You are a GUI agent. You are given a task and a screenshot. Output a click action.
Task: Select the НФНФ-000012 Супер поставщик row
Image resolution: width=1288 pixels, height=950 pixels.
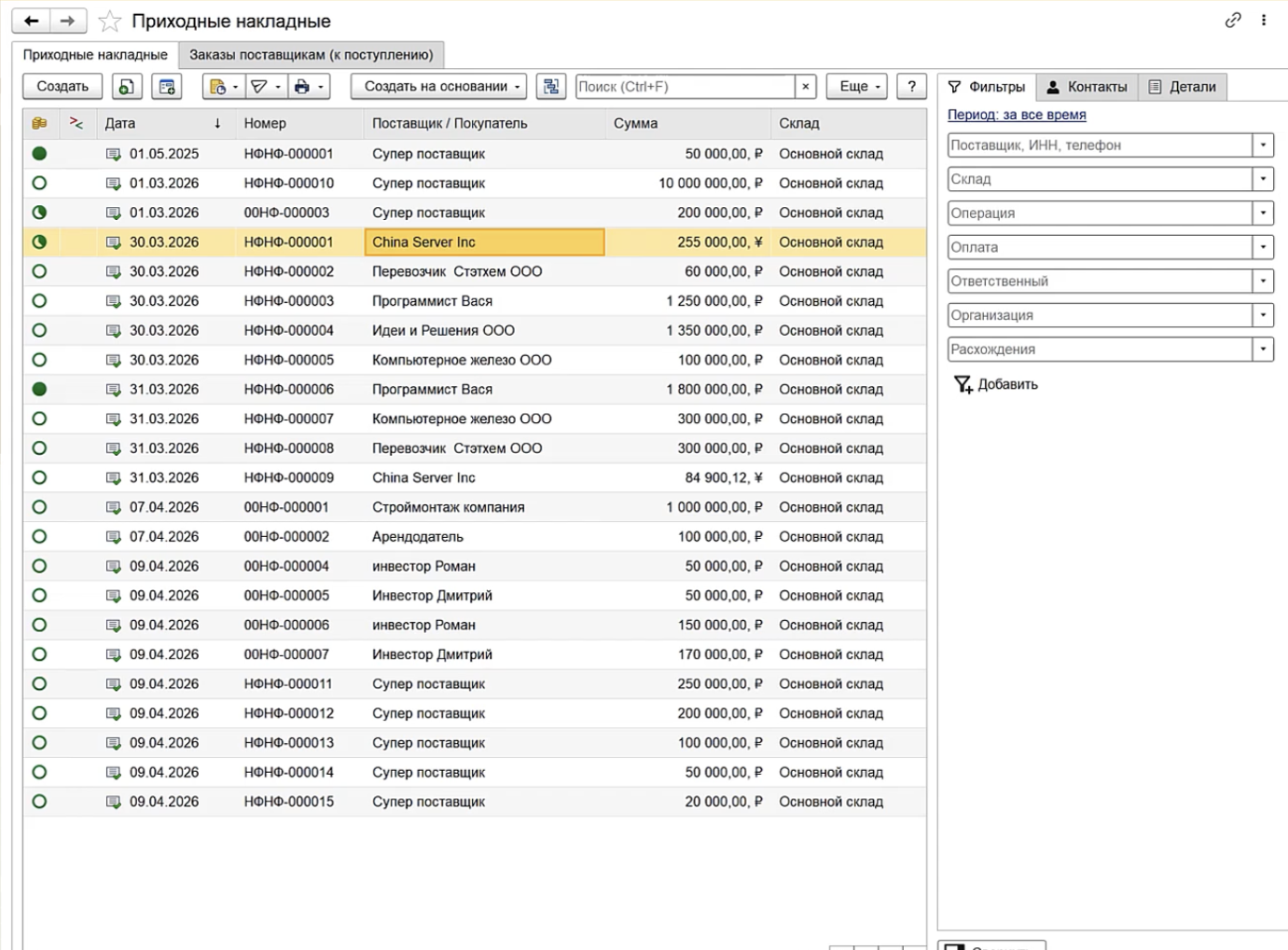pos(475,713)
